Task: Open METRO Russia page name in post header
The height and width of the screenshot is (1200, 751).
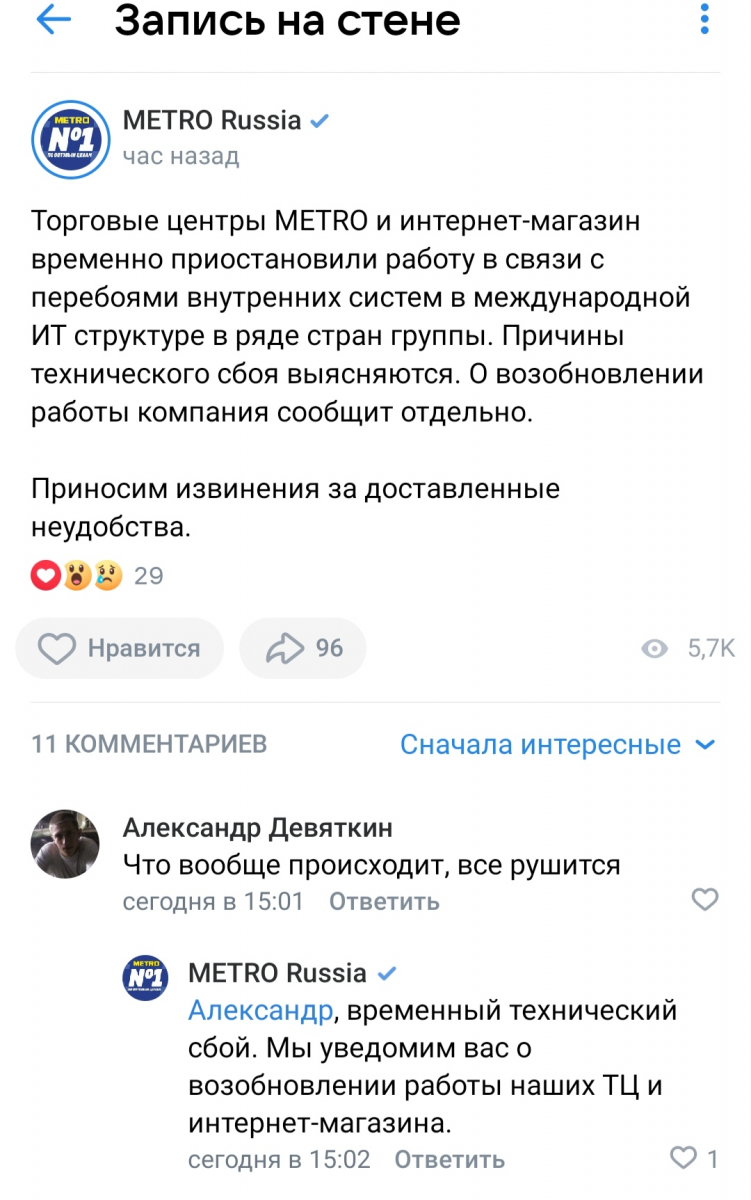Action: (x=212, y=121)
